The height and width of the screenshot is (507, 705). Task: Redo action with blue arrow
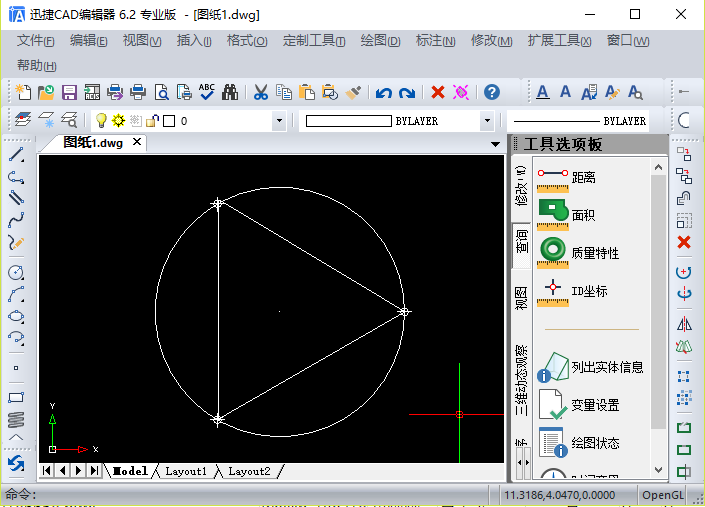point(407,93)
